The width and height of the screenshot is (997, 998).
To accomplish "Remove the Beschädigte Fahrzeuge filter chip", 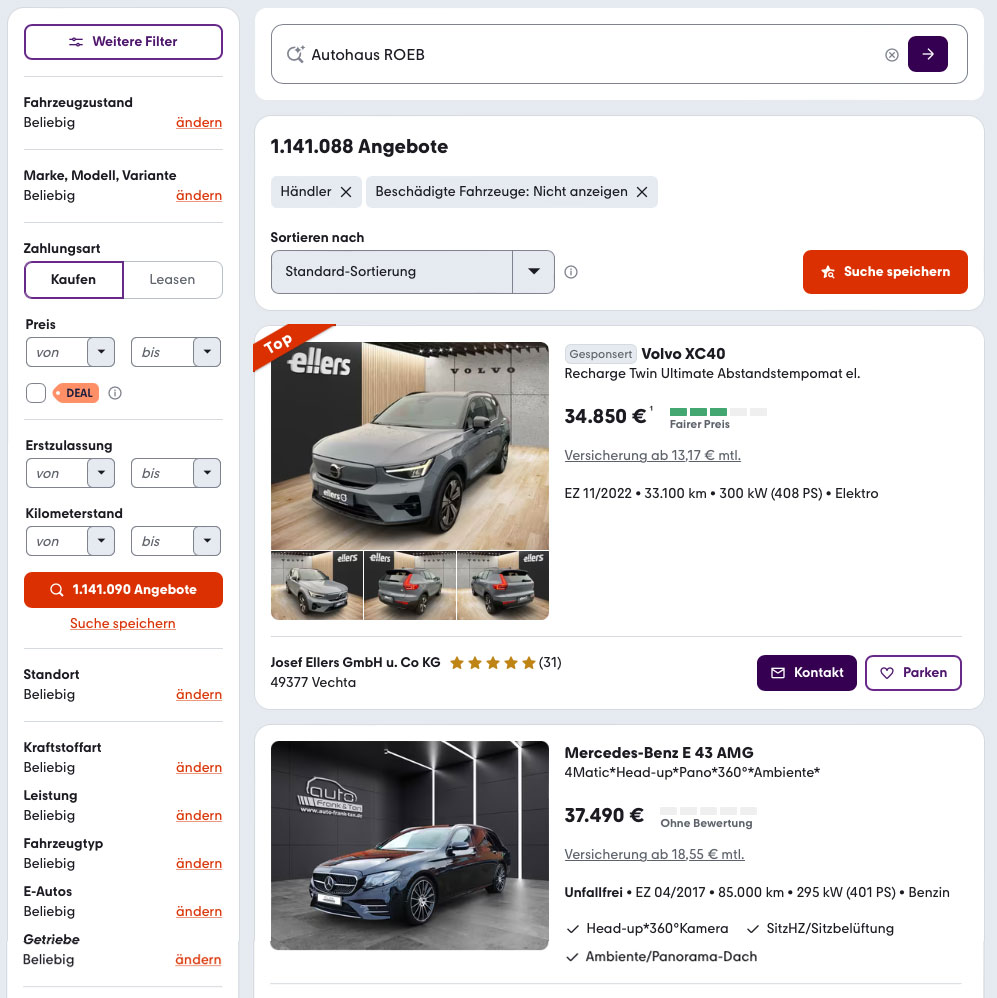I will click(642, 192).
